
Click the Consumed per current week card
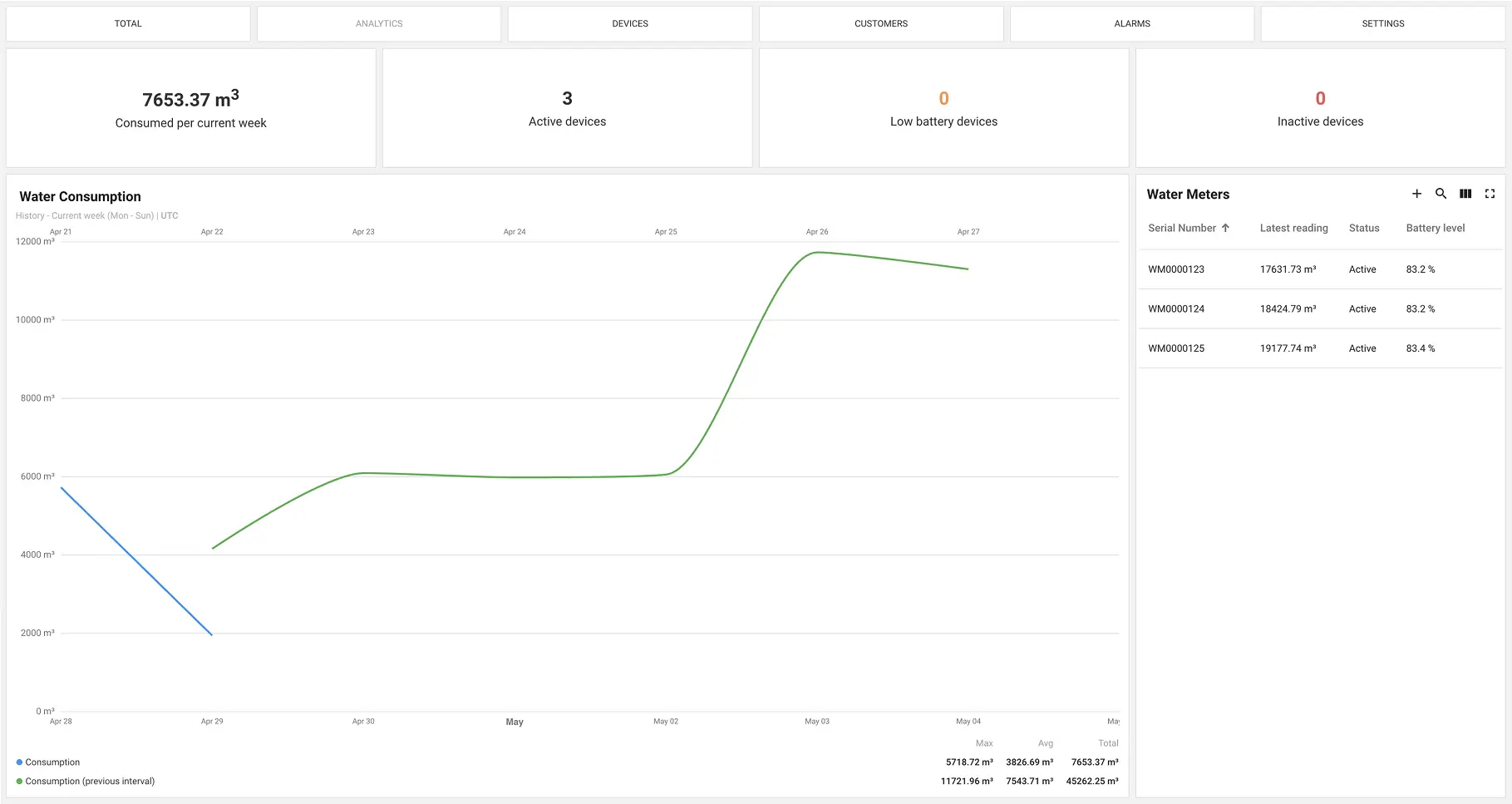coord(190,108)
